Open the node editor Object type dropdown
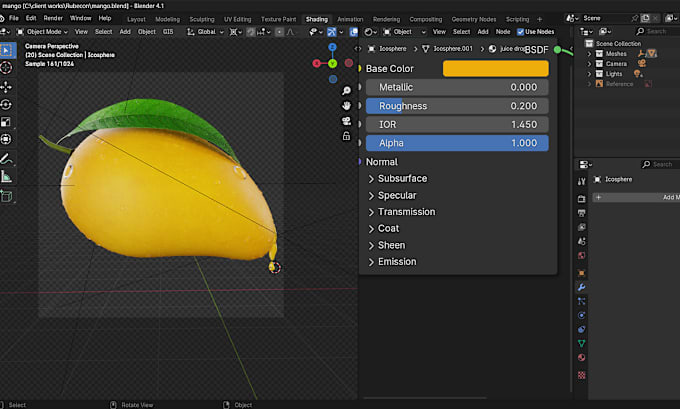Image resolution: width=680 pixels, height=409 pixels. pos(405,32)
